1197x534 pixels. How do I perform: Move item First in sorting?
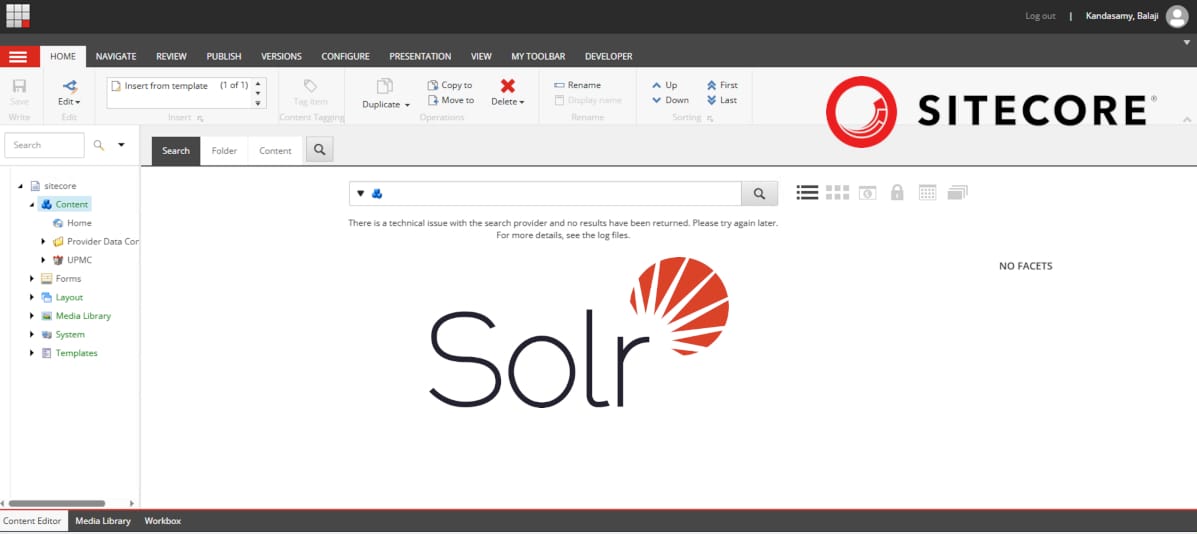722,85
